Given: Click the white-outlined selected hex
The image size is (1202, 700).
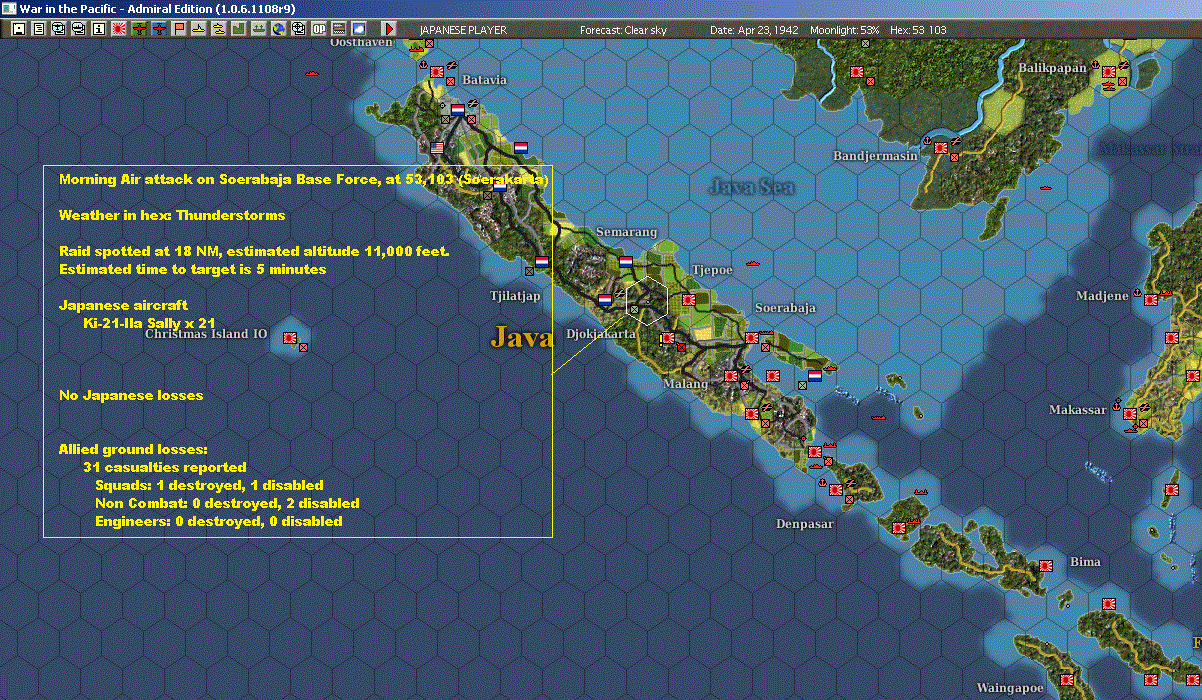Looking at the screenshot, I should point(647,300).
